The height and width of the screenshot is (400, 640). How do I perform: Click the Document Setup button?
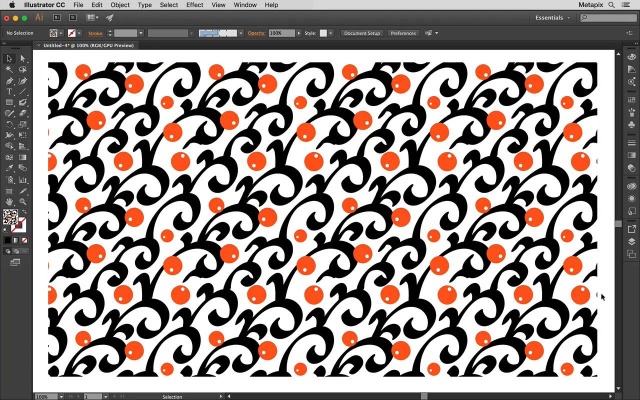click(362, 33)
